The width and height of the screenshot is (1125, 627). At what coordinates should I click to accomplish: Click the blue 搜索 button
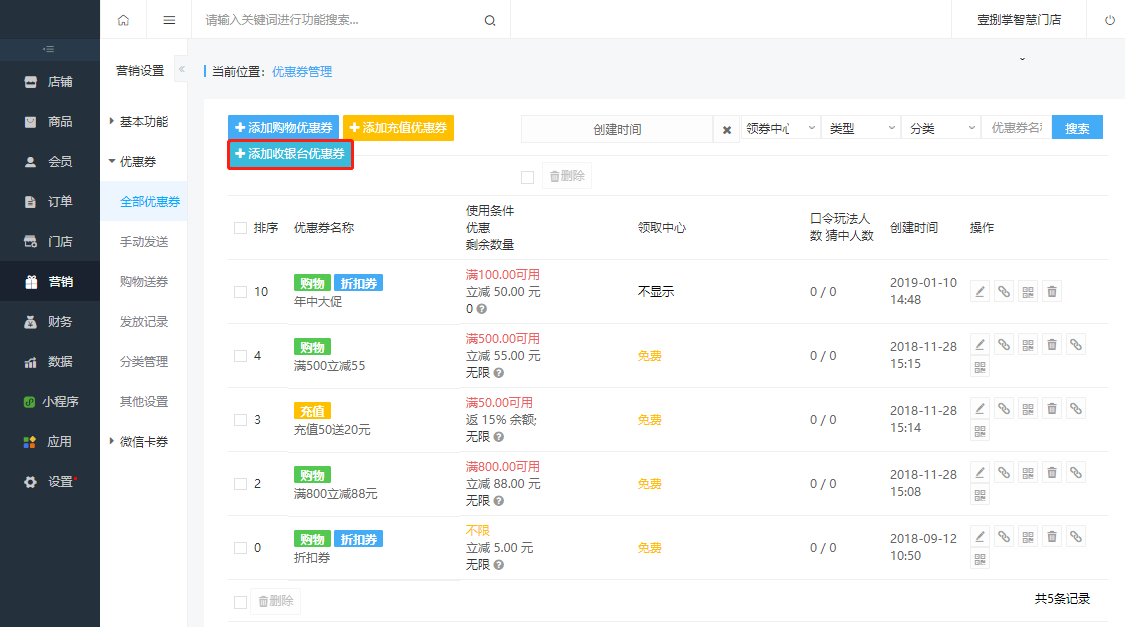pos(1077,128)
